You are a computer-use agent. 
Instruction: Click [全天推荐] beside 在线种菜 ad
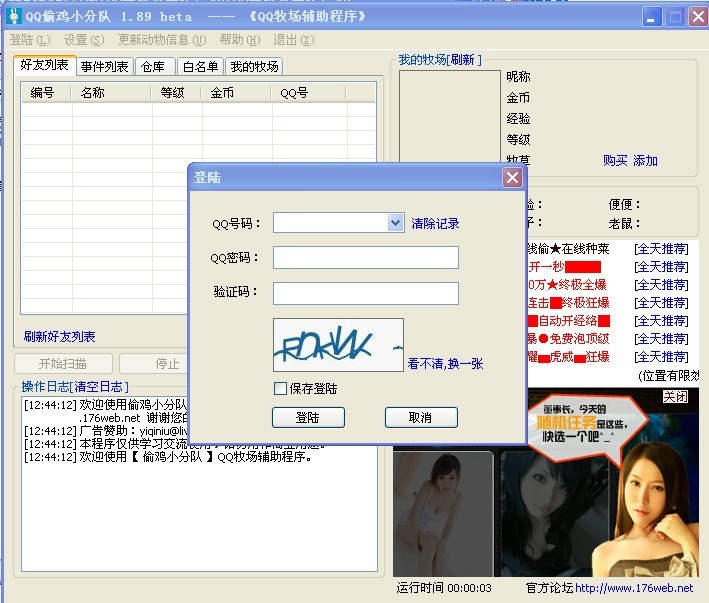[x=662, y=249]
